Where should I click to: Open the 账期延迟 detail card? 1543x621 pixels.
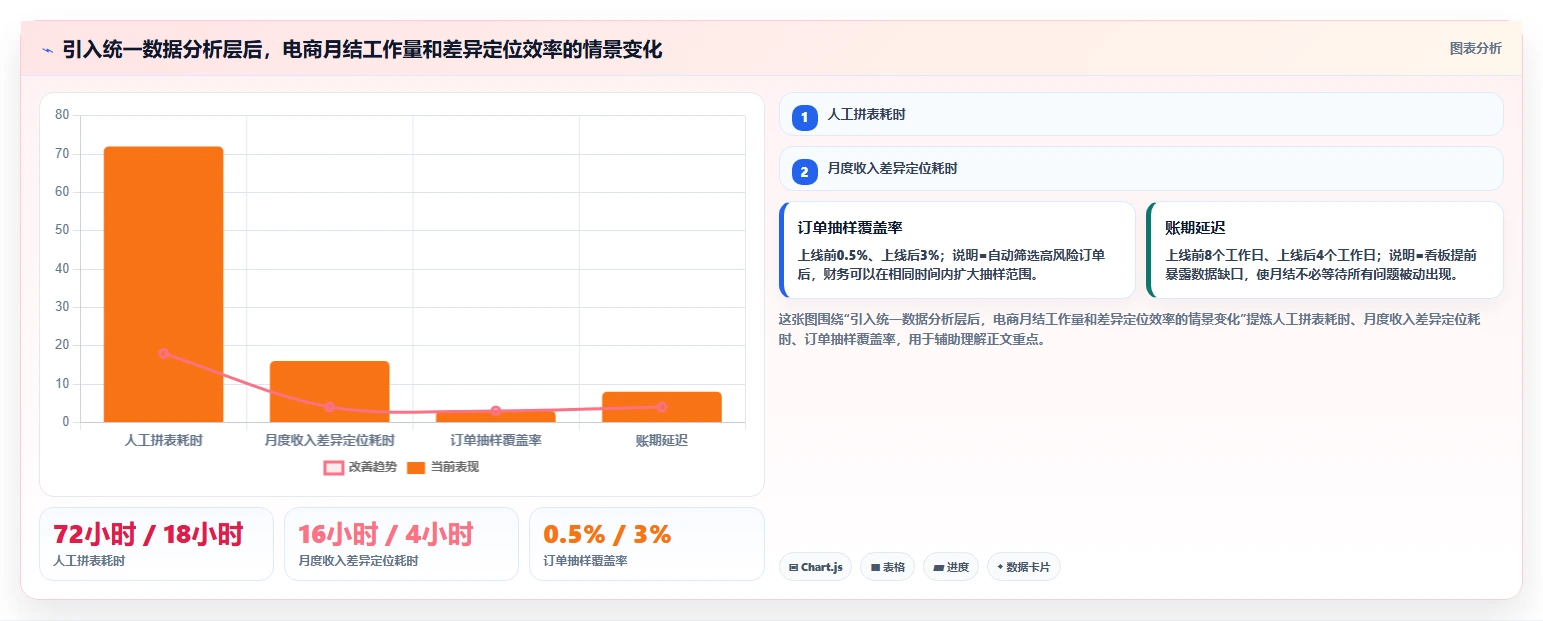(x=1325, y=250)
